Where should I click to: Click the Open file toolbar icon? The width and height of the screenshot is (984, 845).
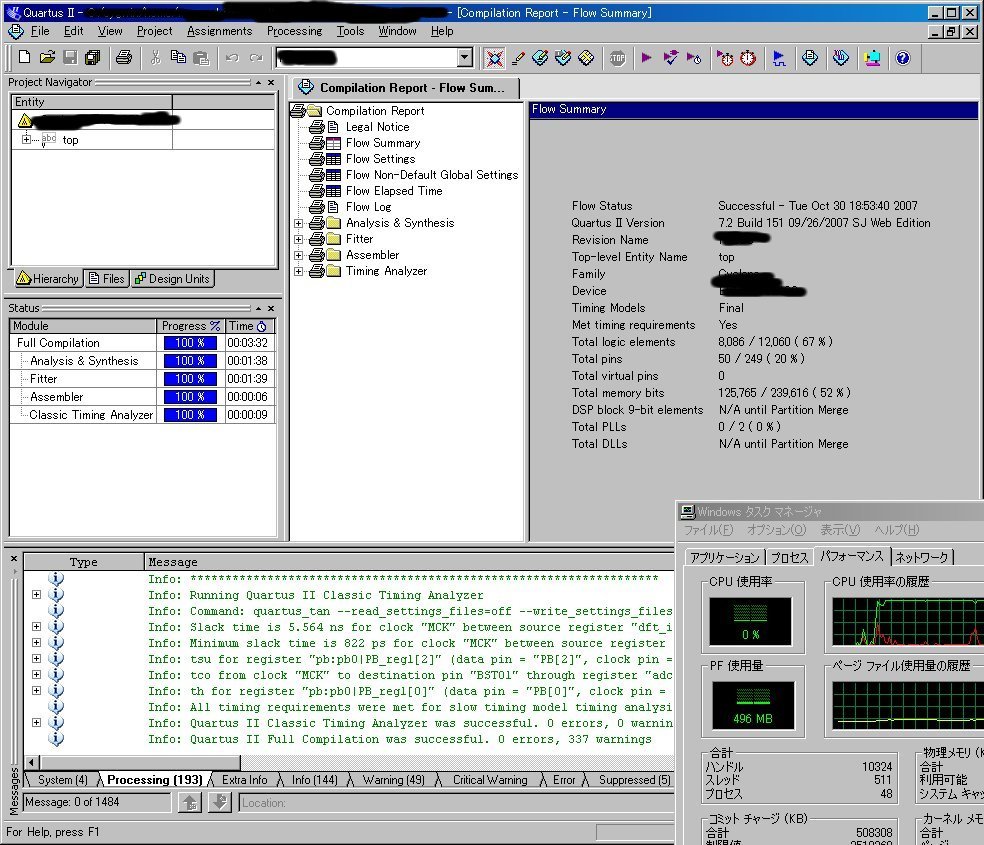coord(47,58)
